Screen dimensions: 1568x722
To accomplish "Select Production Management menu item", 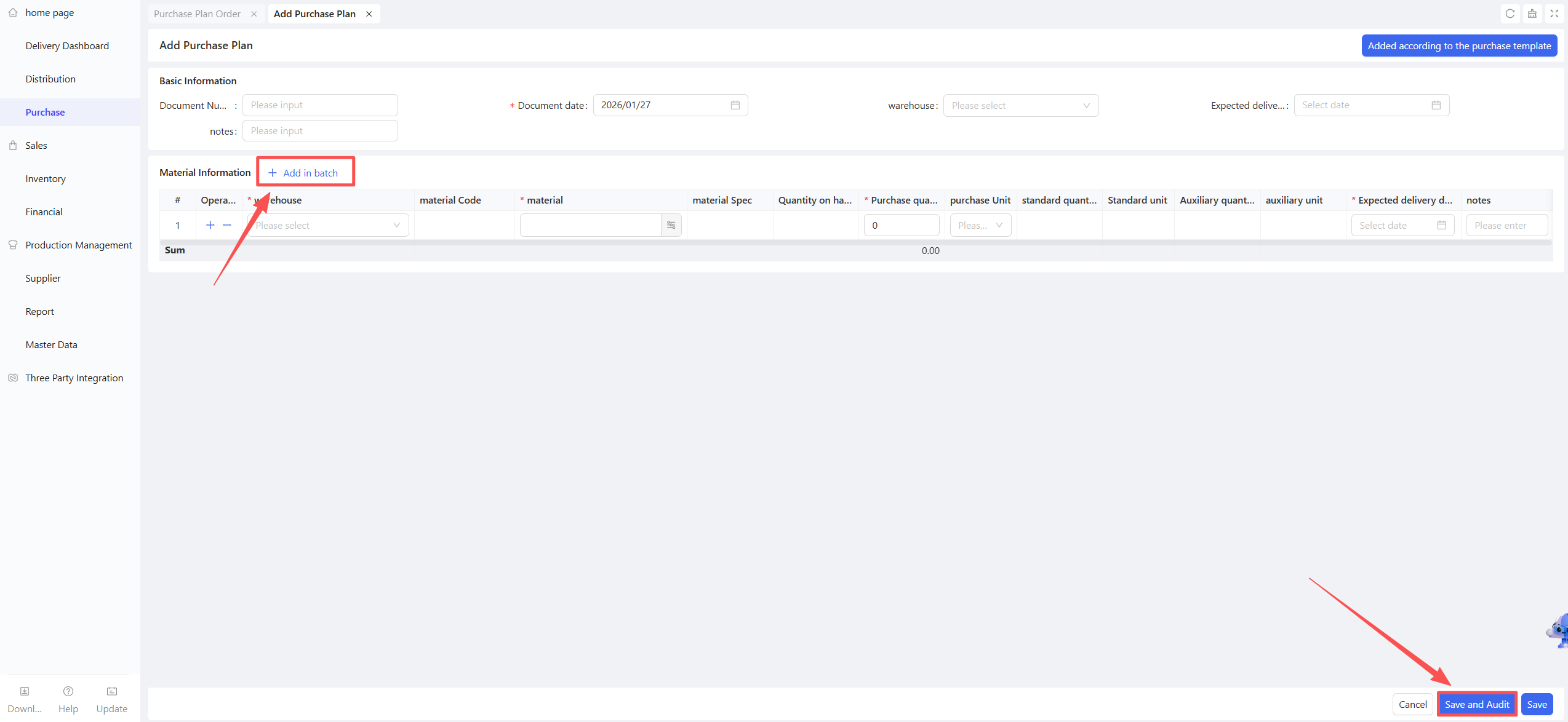I will coord(78,245).
